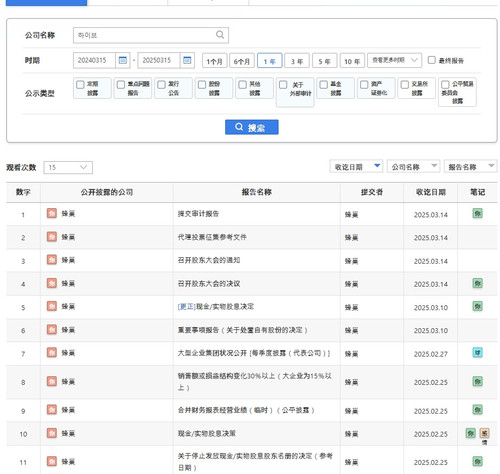This screenshot has width=500, height=474.
Task: Click the red company icon in row 1
Action: [x=52, y=213]
